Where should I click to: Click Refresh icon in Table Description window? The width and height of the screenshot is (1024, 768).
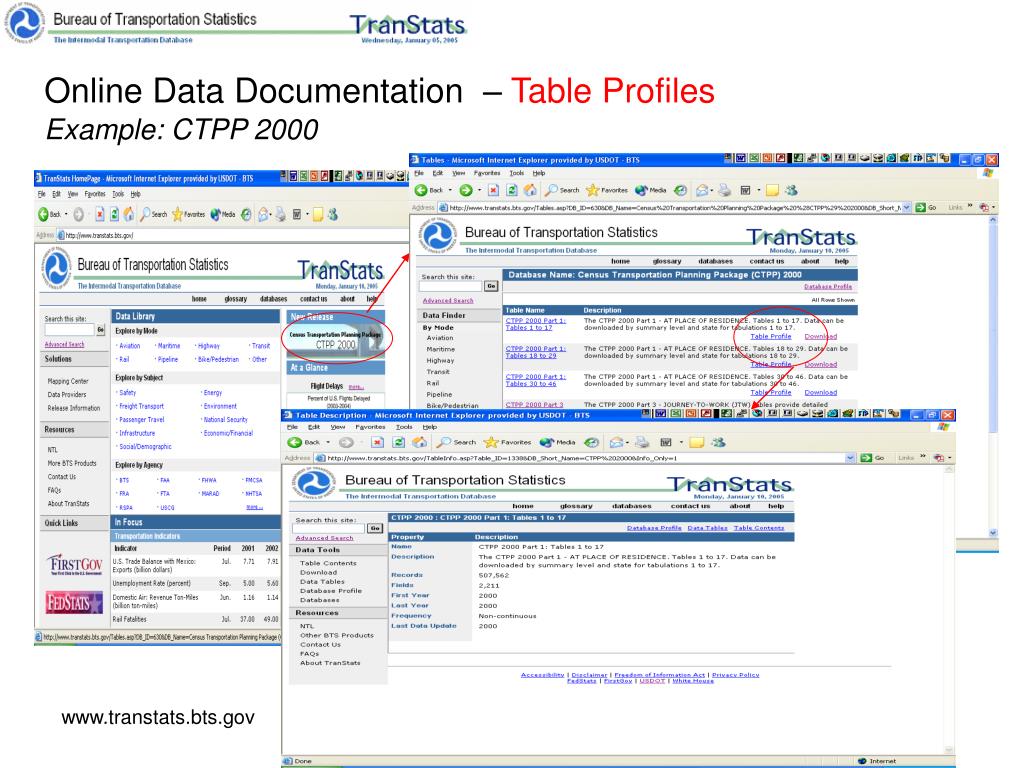(x=398, y=442)
